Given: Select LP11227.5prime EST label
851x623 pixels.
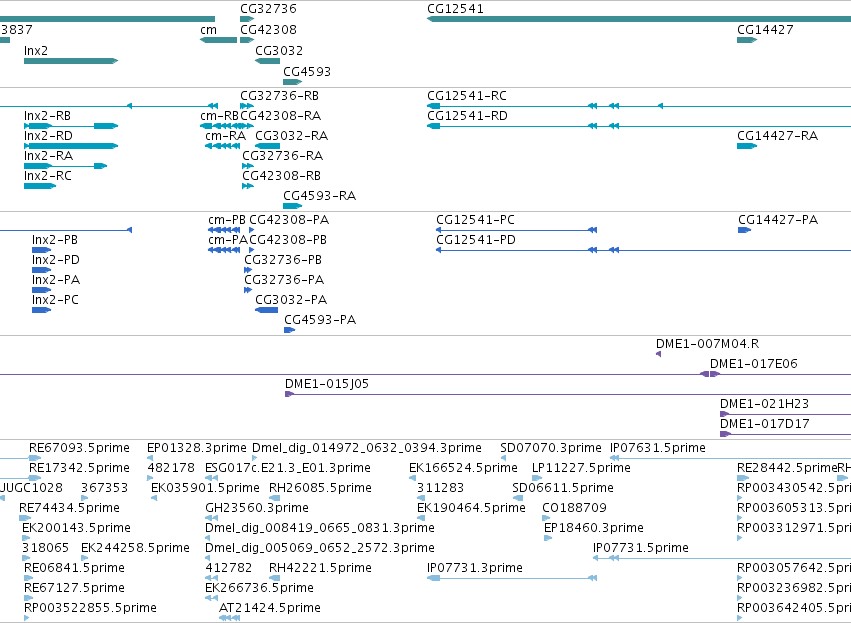Looking at the screenshot, I should tap(581, 468).
